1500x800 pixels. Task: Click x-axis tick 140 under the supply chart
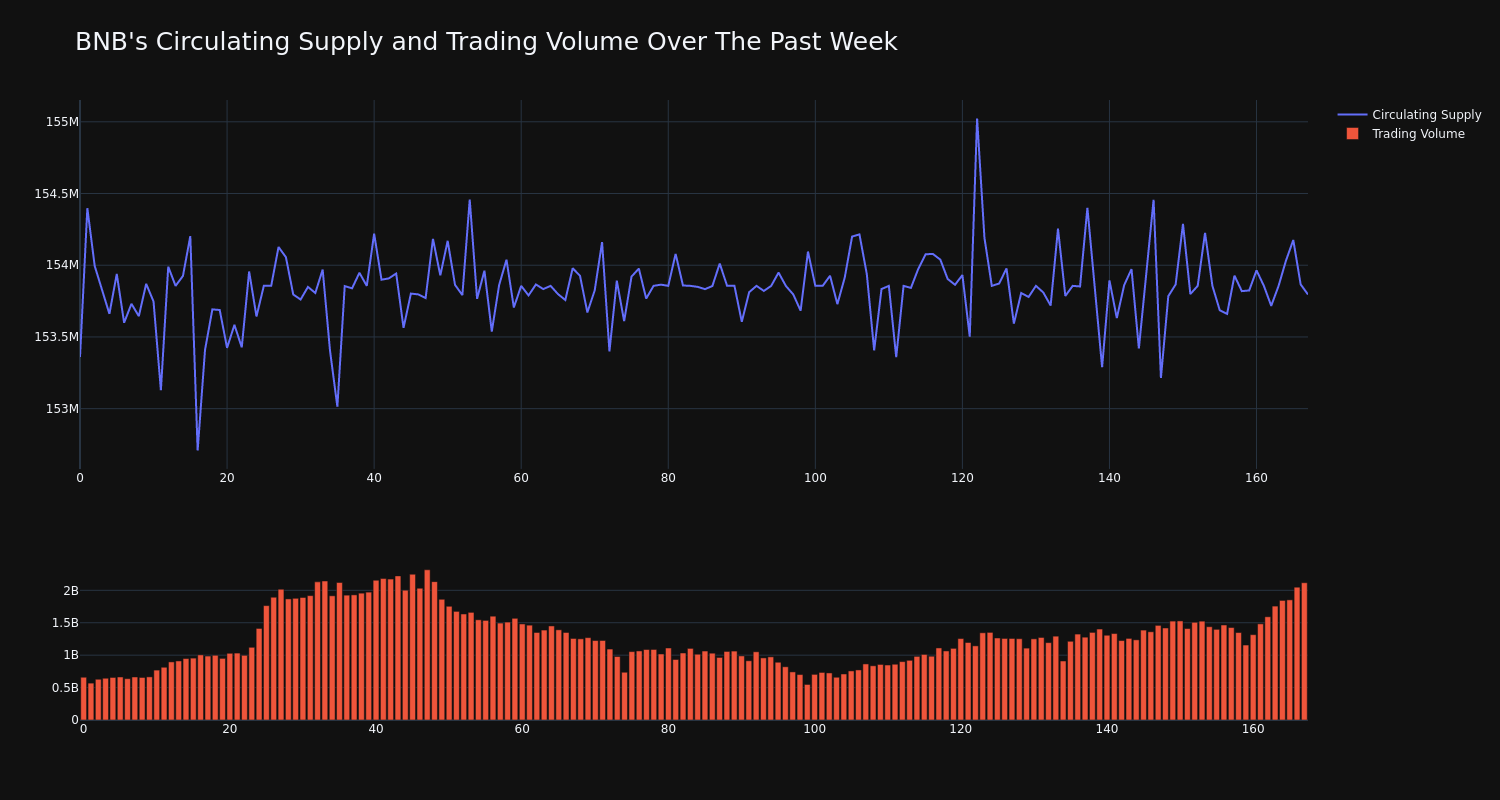tap(1109, 478)
